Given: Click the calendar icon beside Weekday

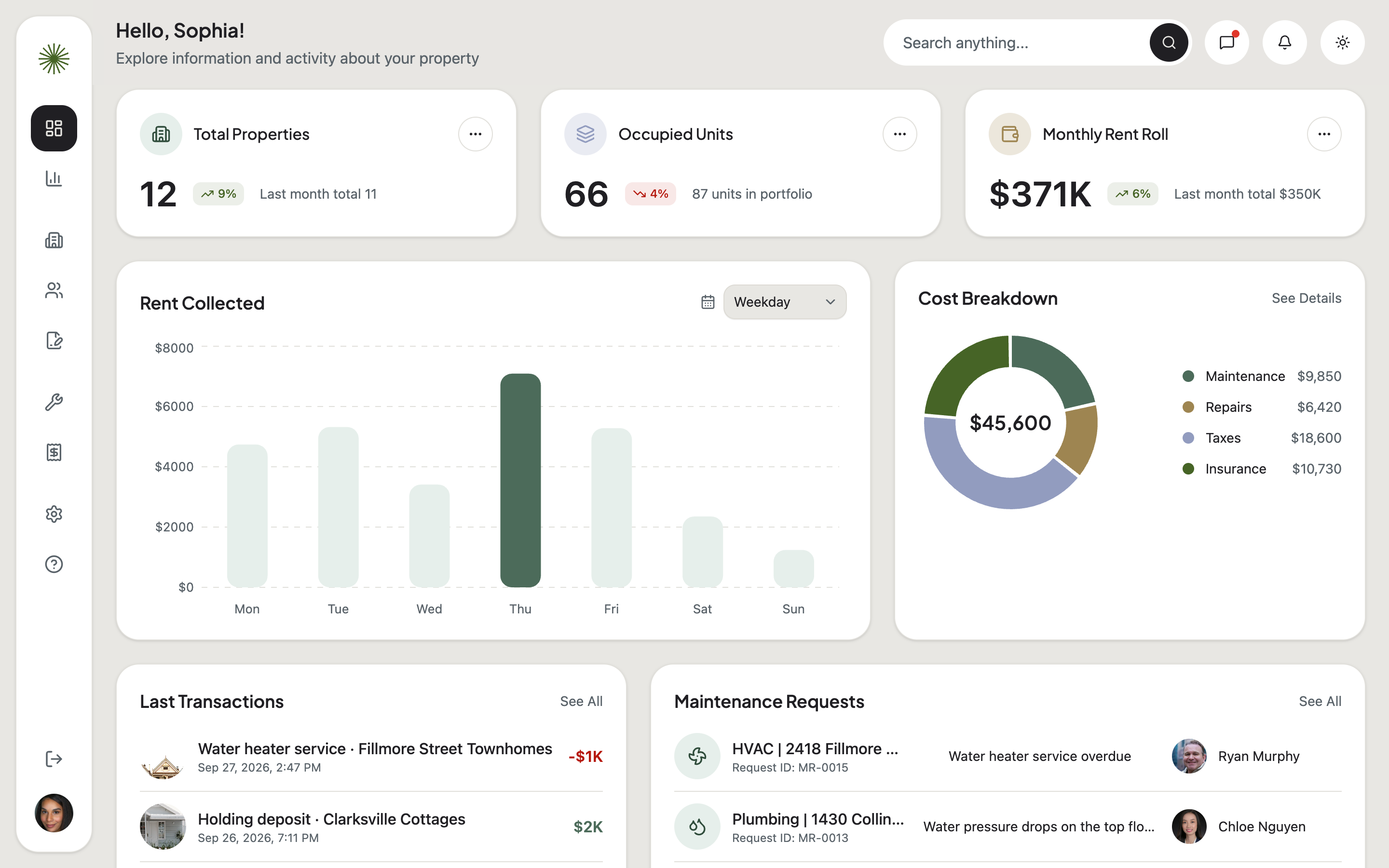Looking at the screenshot, I should [708, 302].
